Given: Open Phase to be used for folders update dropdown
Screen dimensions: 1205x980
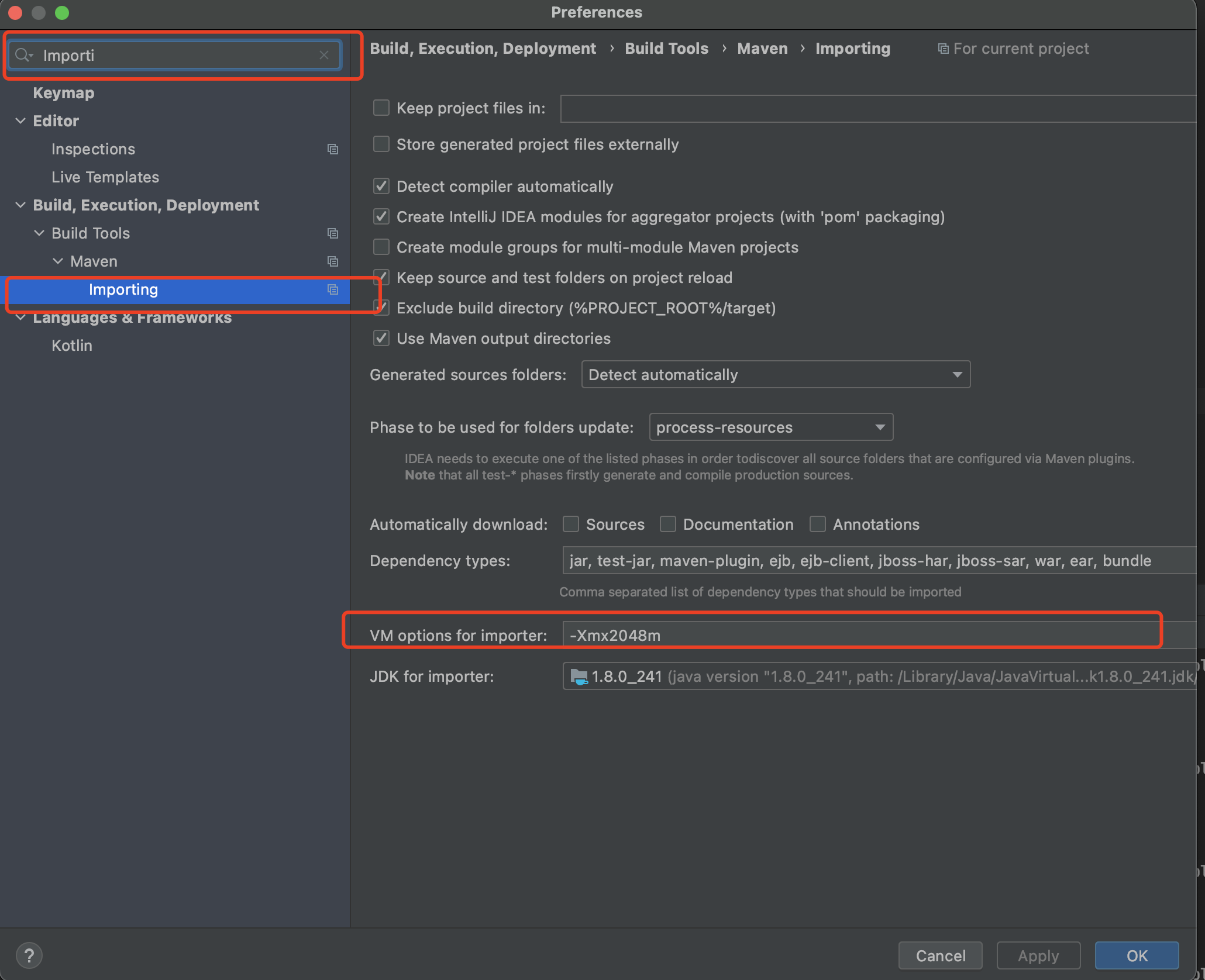Looking at the screenshot, I should pyautogui.click(x=770, y=427).
